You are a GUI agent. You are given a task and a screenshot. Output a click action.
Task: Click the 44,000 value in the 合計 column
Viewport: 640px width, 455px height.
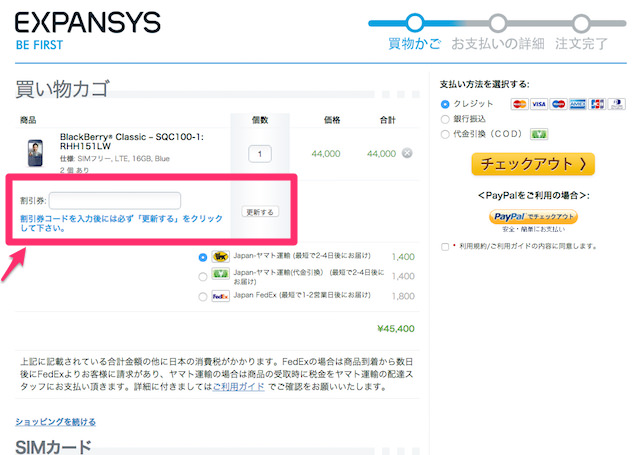381,153
